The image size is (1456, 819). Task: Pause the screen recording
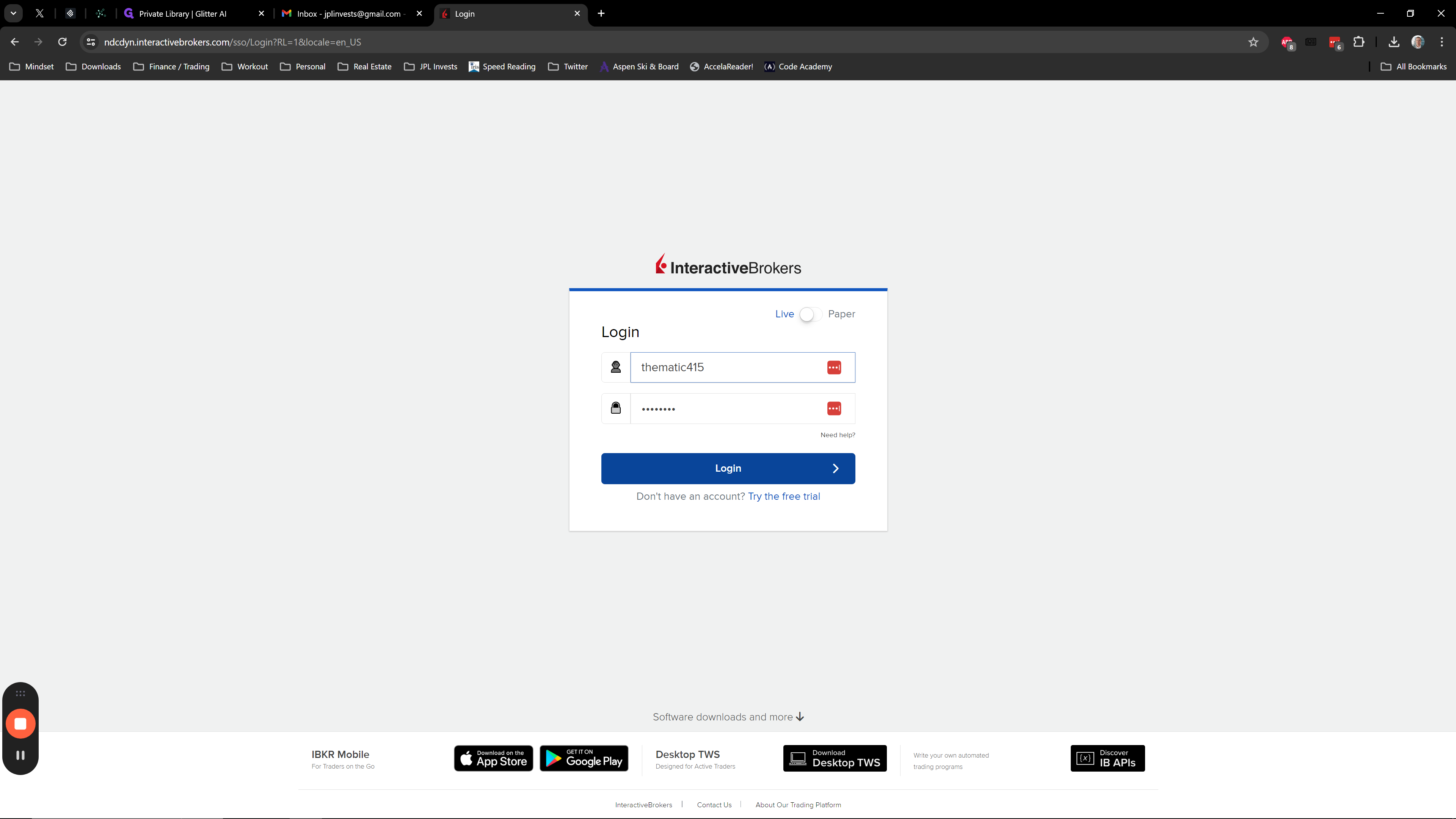pyautogui.click(x=20, y=755)
